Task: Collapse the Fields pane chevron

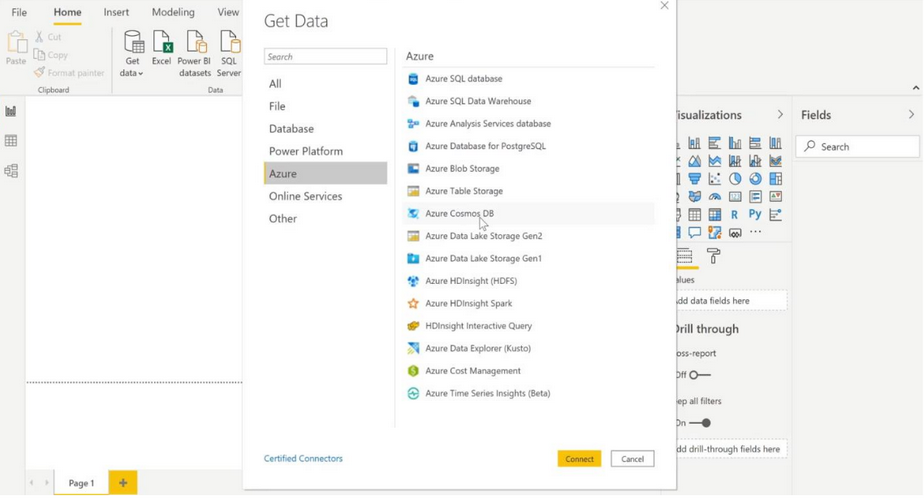Action: tap(911, 114)
